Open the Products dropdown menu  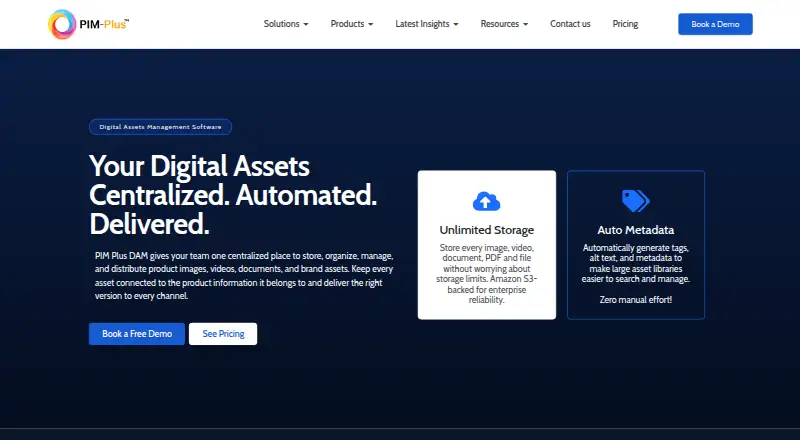352,24
